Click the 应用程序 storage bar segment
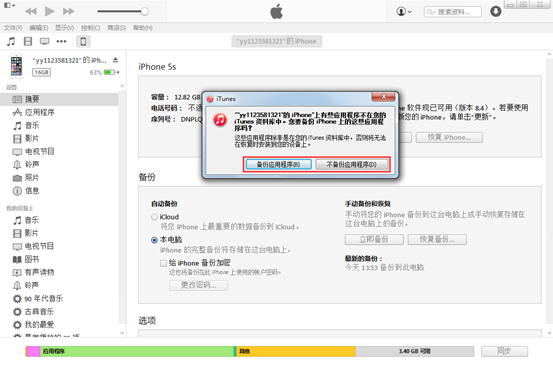This screenshot has height=365, width=553. [136, 351]
